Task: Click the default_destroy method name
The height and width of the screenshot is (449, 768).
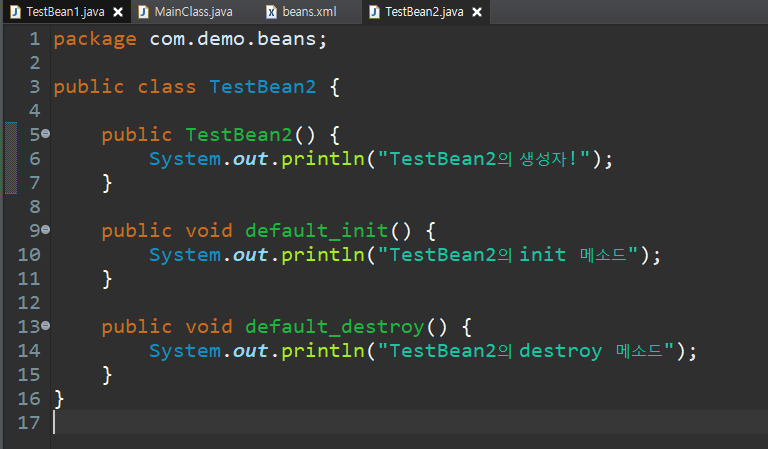Action: [335, 327]
